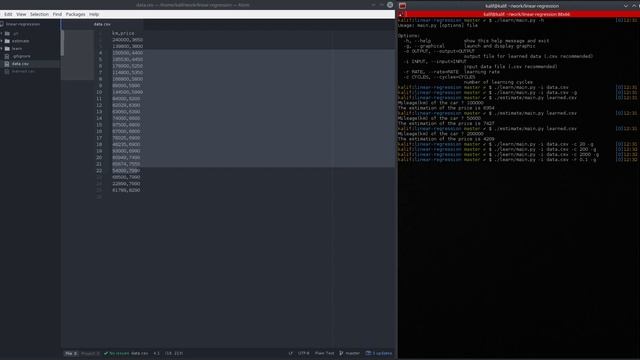Image resolution: width=640 pixels, height=360 pixels.
Task: Click line number 15 in the gutter
Action: pos(99,125)
